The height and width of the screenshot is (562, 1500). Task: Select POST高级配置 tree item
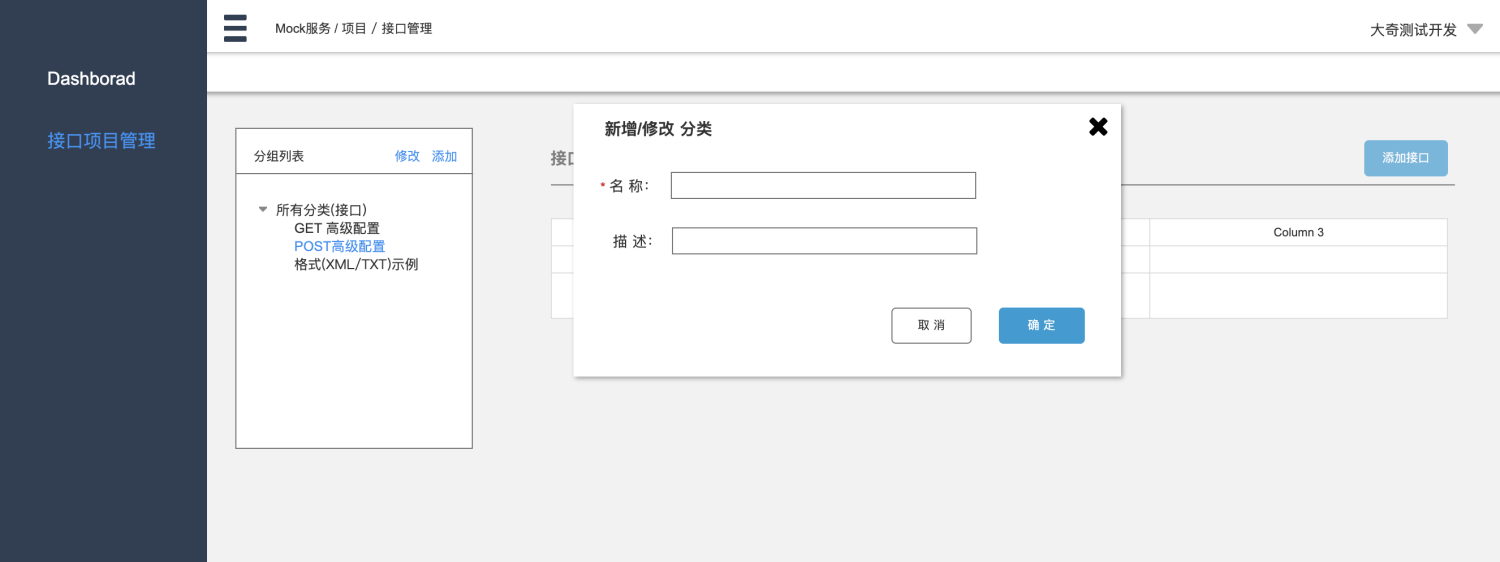point(339,246)
